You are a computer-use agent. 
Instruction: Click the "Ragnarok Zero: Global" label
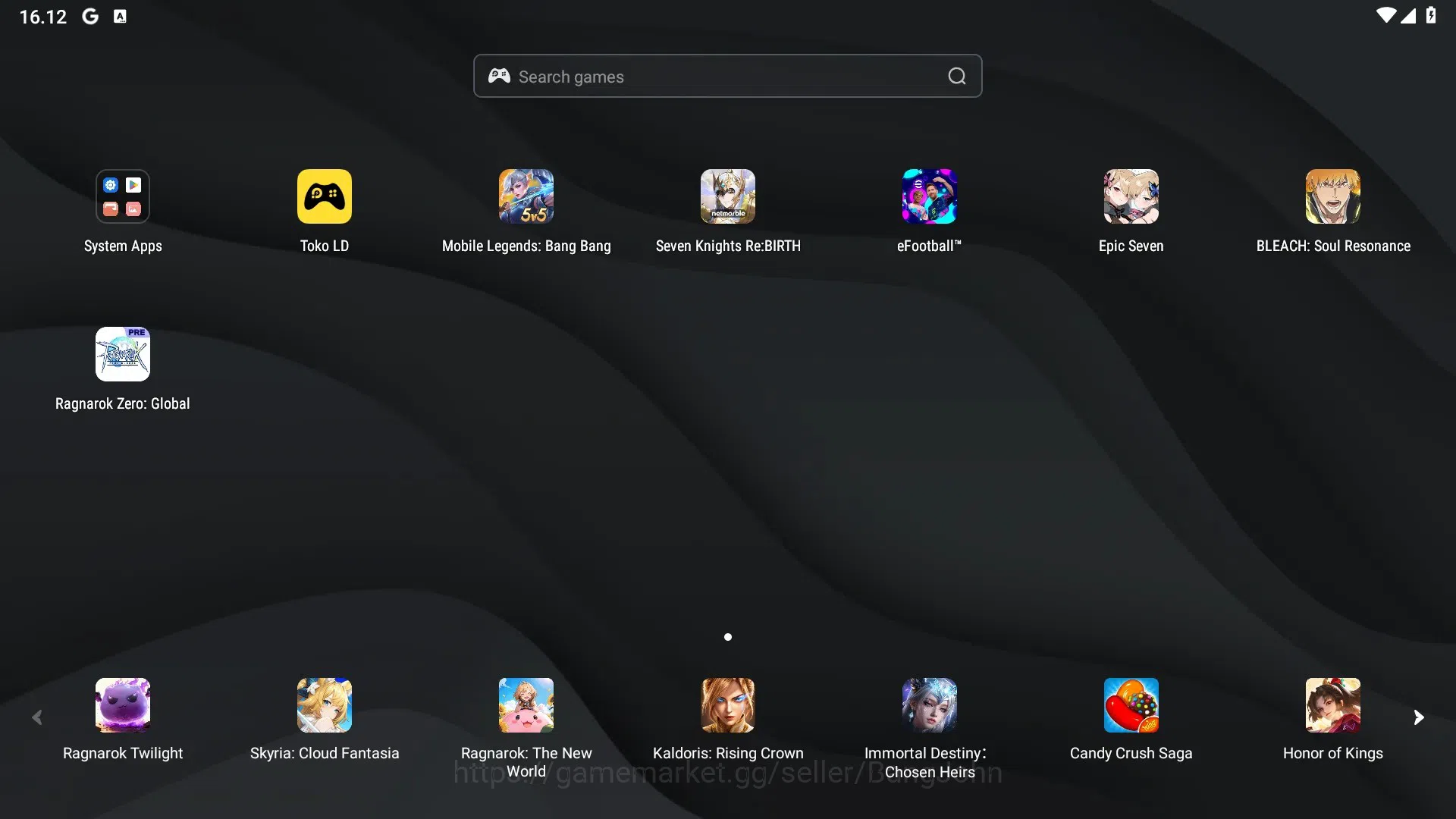point(123,403)
